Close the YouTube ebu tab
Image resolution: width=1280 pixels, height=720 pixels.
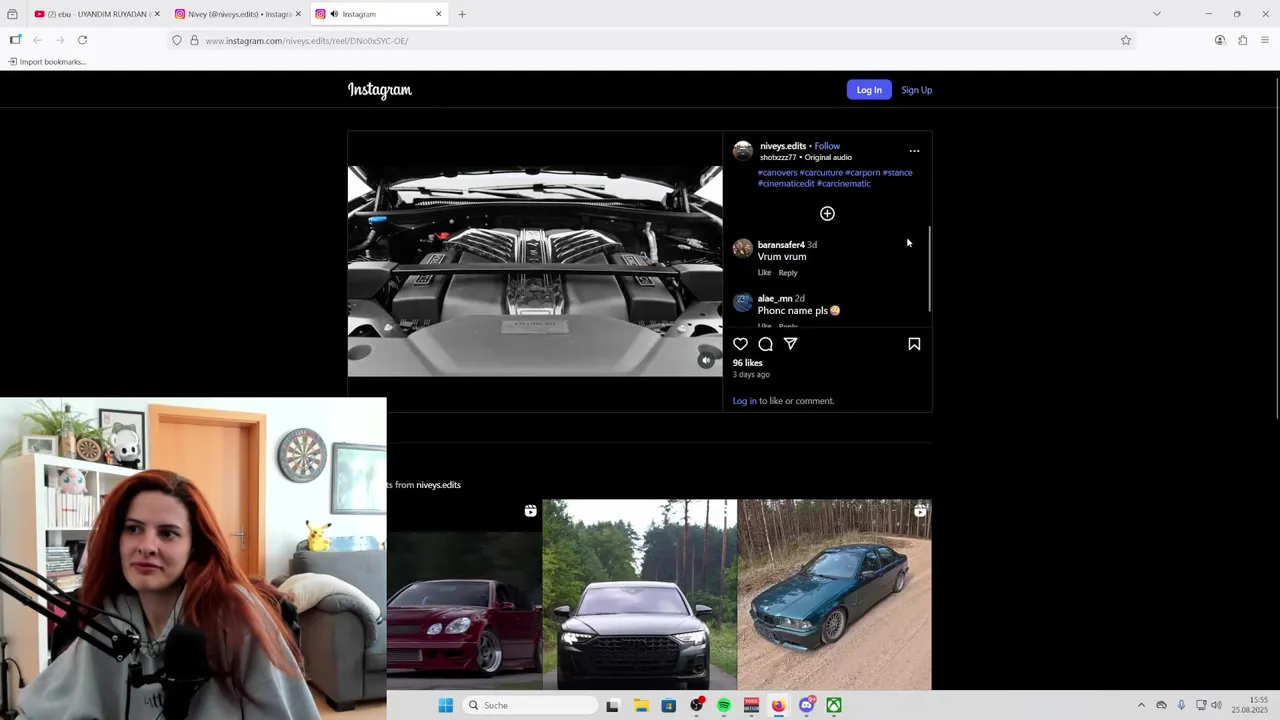[157, 14]
